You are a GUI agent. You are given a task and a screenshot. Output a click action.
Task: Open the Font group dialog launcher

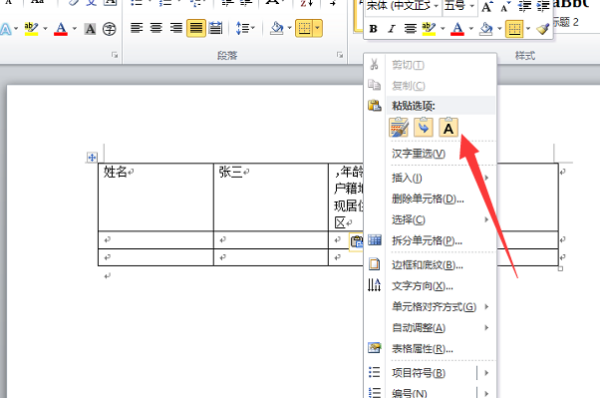[114, 55]
